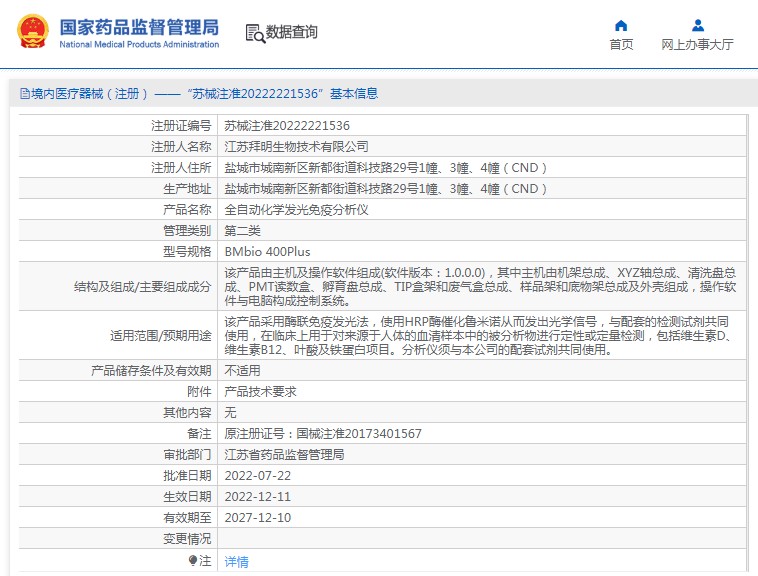Click the 无 value for 其他内容
Image resolution: width=758 pixels, height=576 pixels.
[230, 413]
